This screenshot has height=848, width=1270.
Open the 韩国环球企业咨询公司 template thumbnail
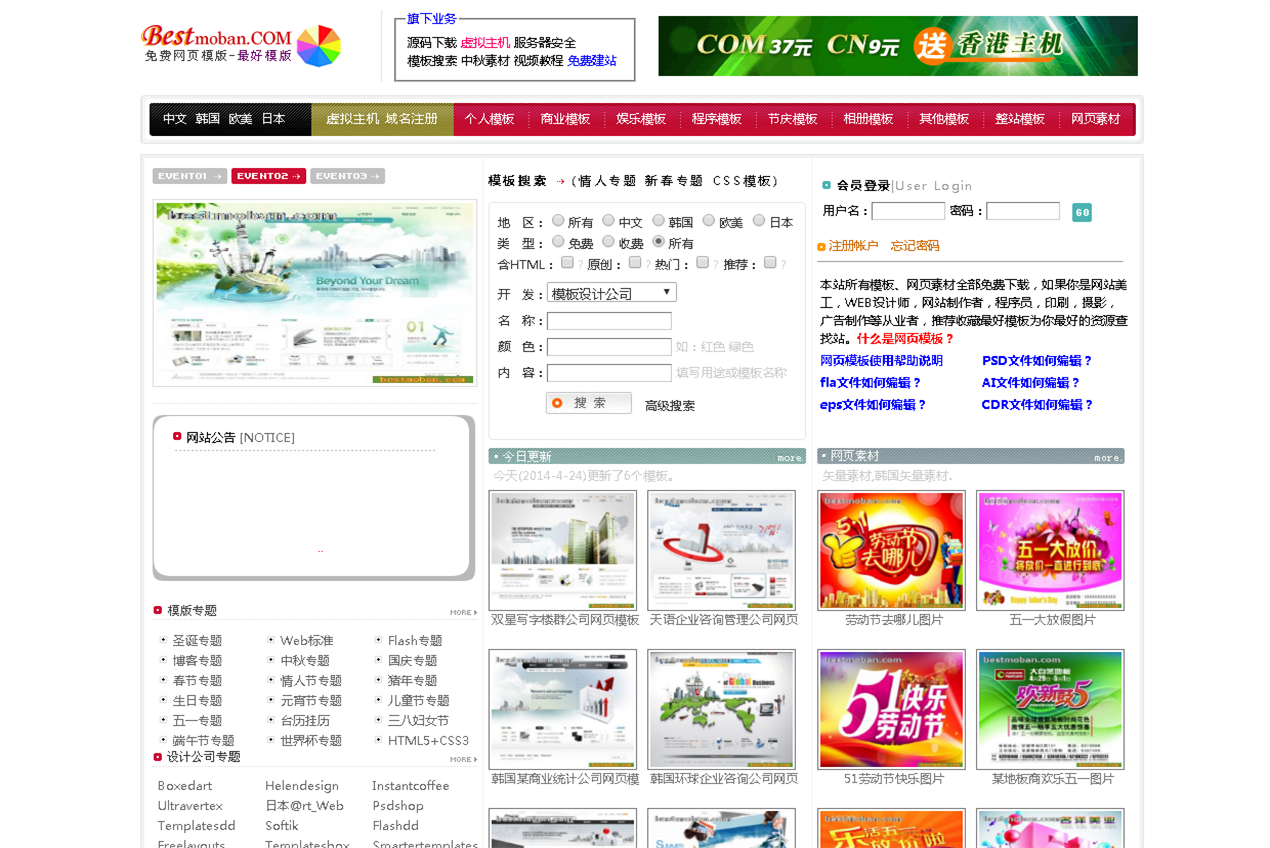721,709
